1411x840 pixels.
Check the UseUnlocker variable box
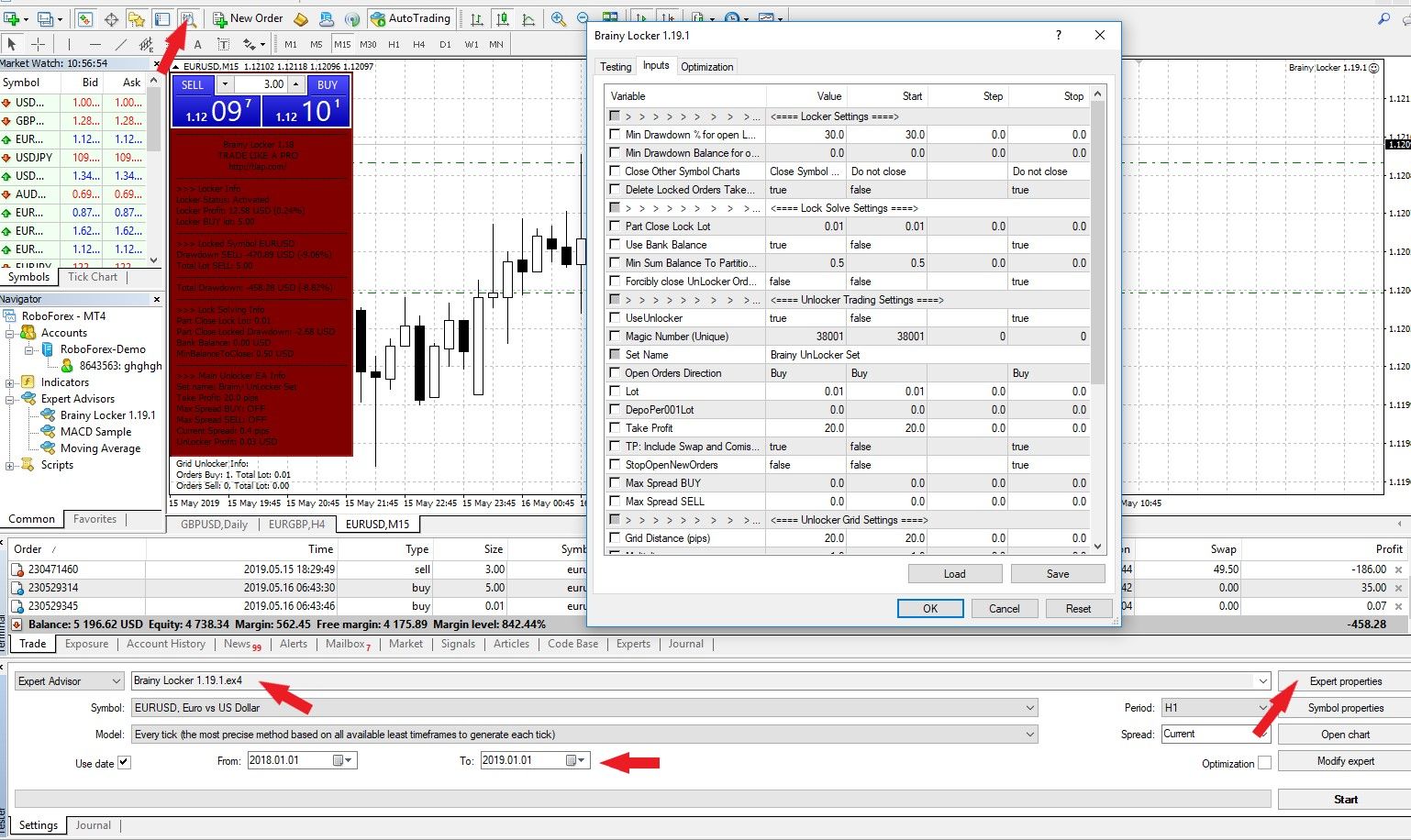(615, 318)
